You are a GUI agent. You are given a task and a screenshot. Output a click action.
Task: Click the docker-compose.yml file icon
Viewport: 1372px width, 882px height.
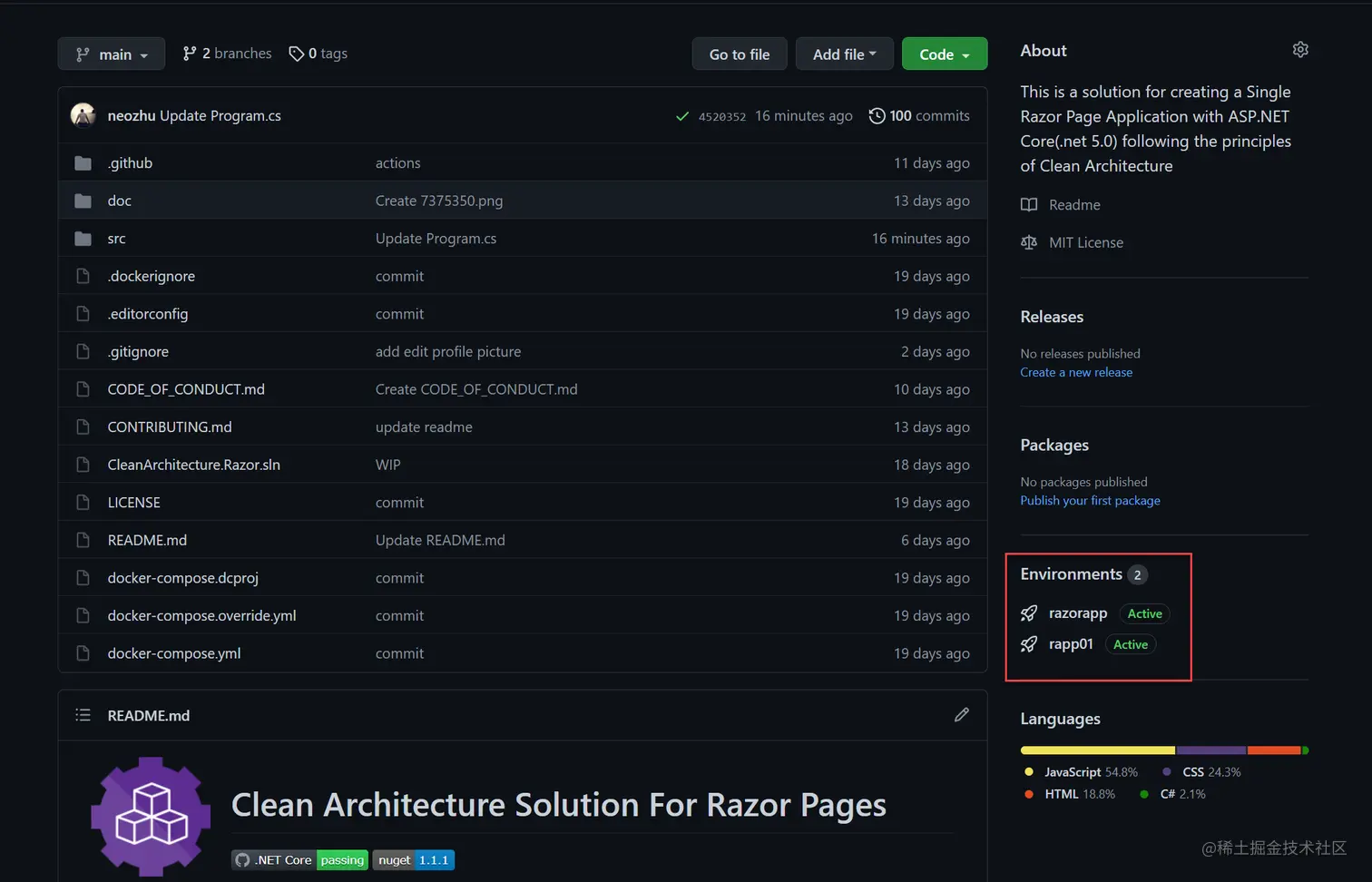83,653
